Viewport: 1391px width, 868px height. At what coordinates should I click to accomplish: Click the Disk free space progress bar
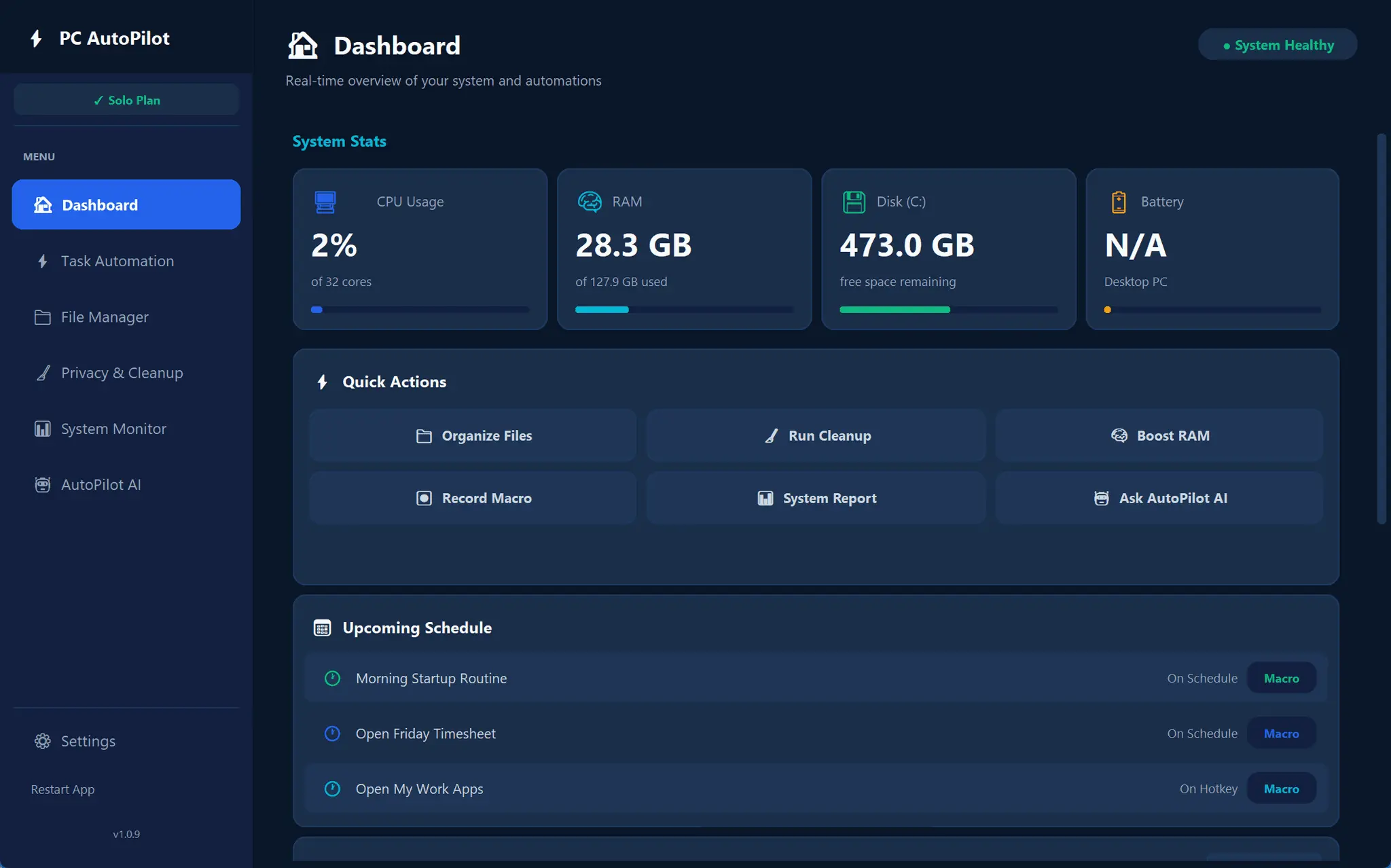[948, 310]
